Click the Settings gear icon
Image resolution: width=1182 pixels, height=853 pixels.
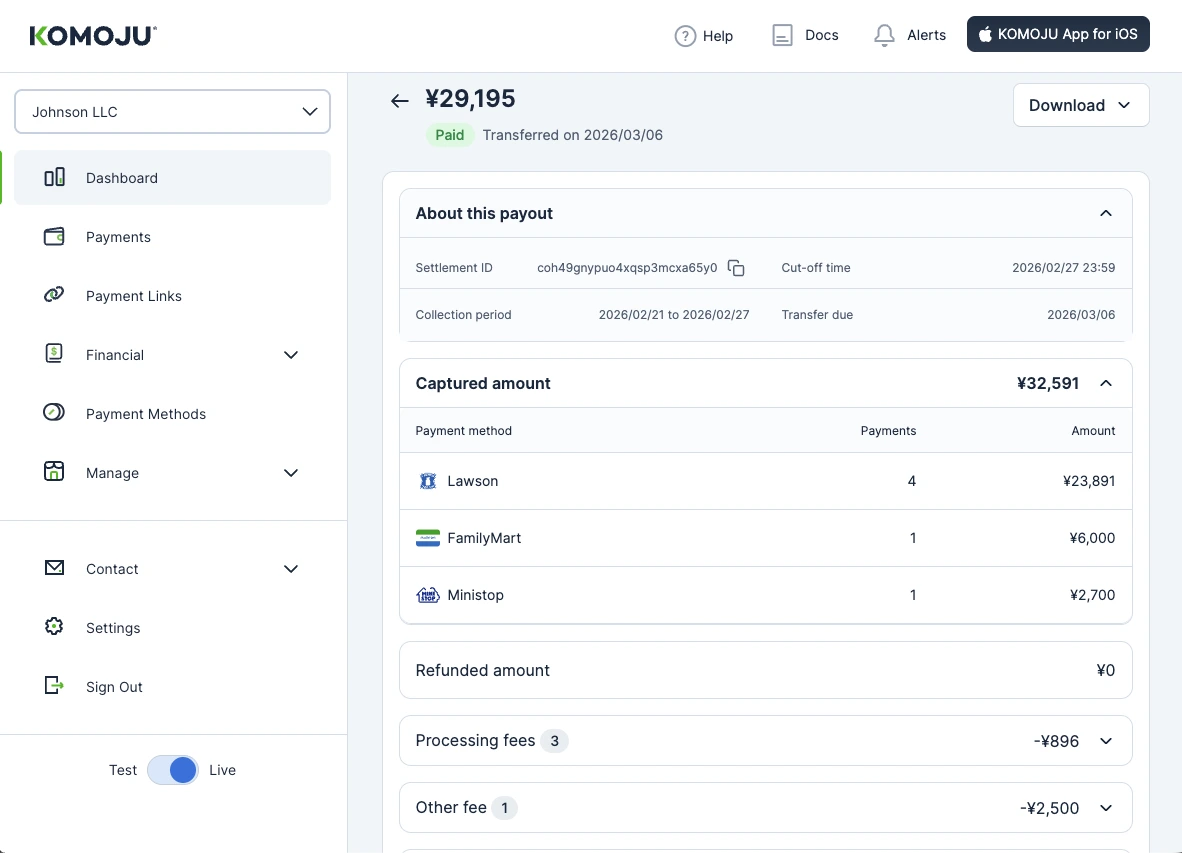coord(54,626)
